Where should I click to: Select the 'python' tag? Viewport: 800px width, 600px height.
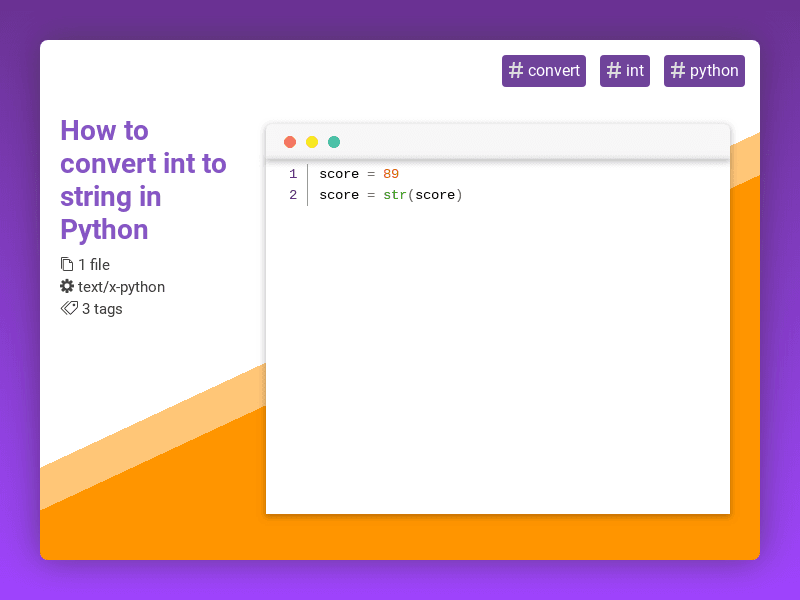(704, 71)
